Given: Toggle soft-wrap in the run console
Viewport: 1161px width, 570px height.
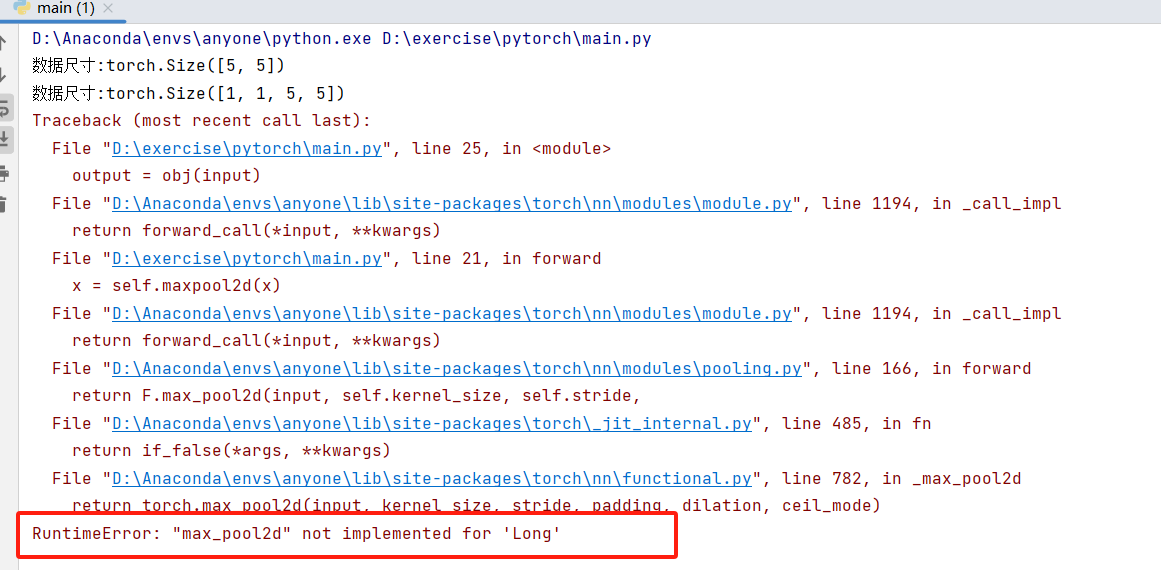Looking at the screenshot, I should [4, 109].
